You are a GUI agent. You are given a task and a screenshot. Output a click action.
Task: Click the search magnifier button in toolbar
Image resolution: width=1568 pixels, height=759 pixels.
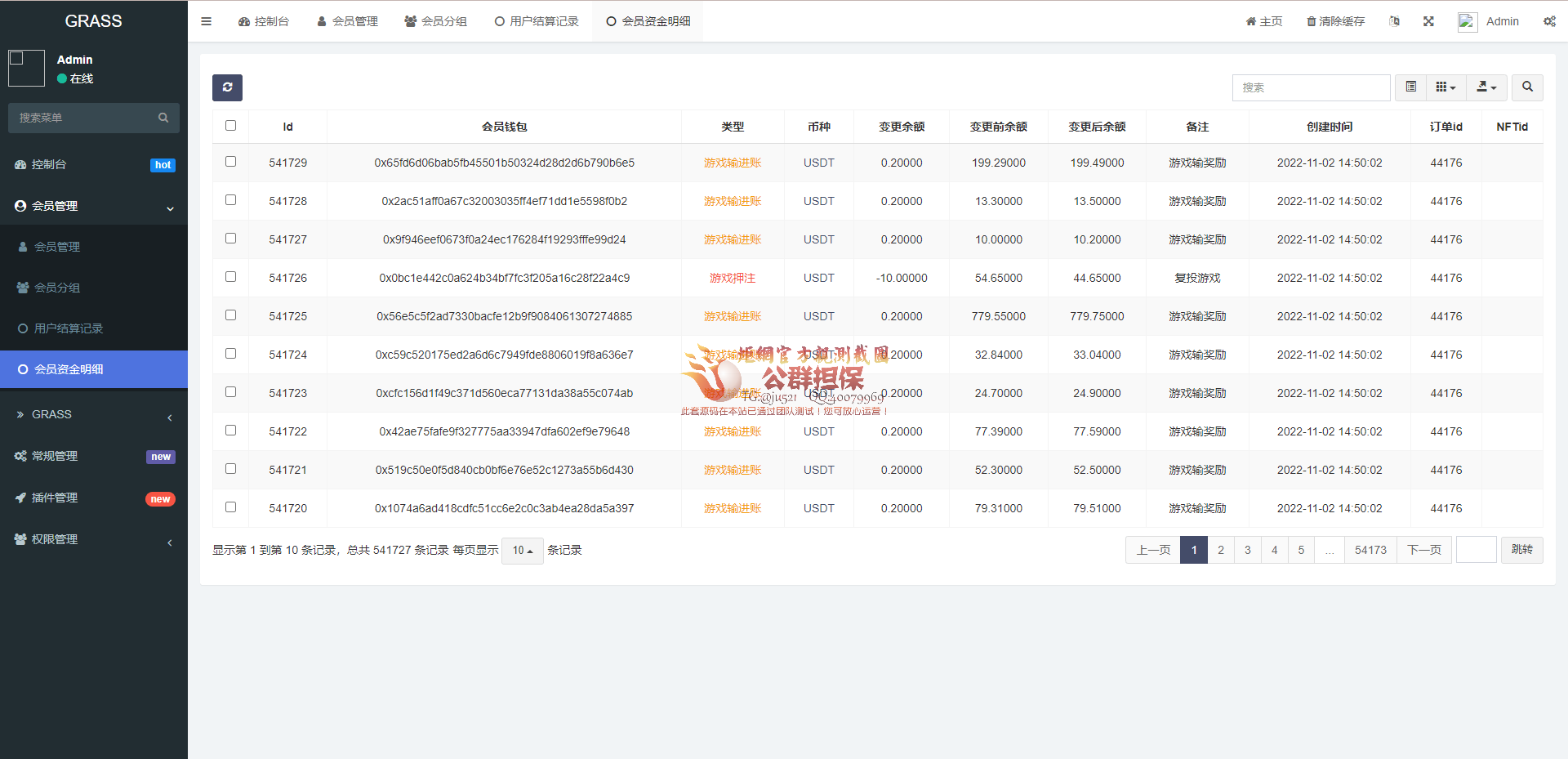[1527, 87]
